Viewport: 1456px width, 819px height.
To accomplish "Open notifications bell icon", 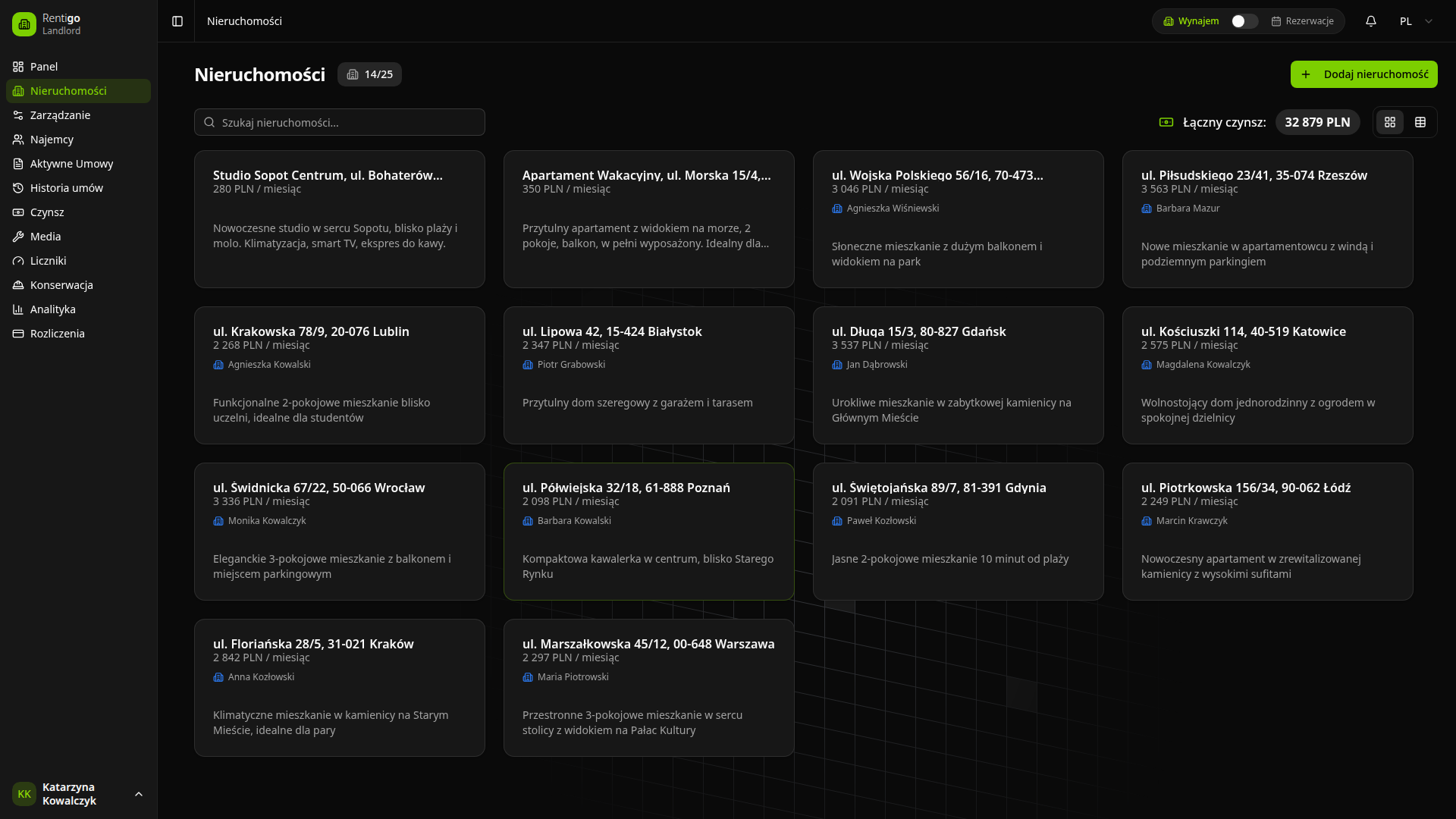I will point(1371,21).
